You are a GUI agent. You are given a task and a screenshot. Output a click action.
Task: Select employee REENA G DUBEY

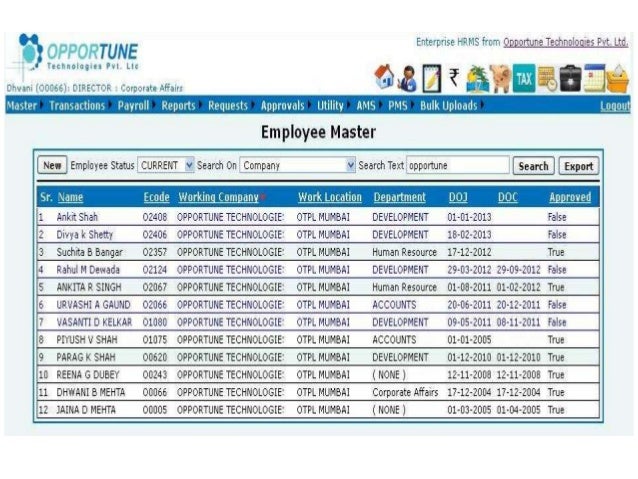(87, 375)
